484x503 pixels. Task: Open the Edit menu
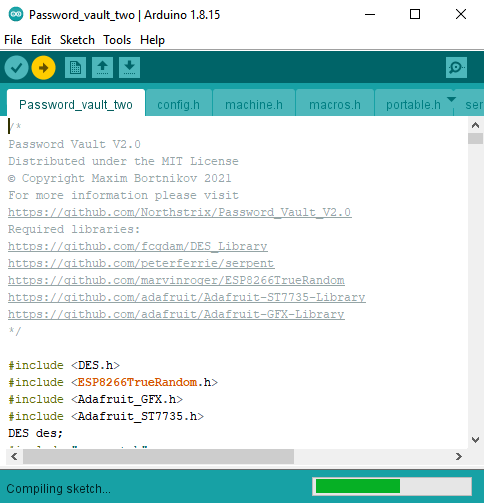click(x=41, y=40)
